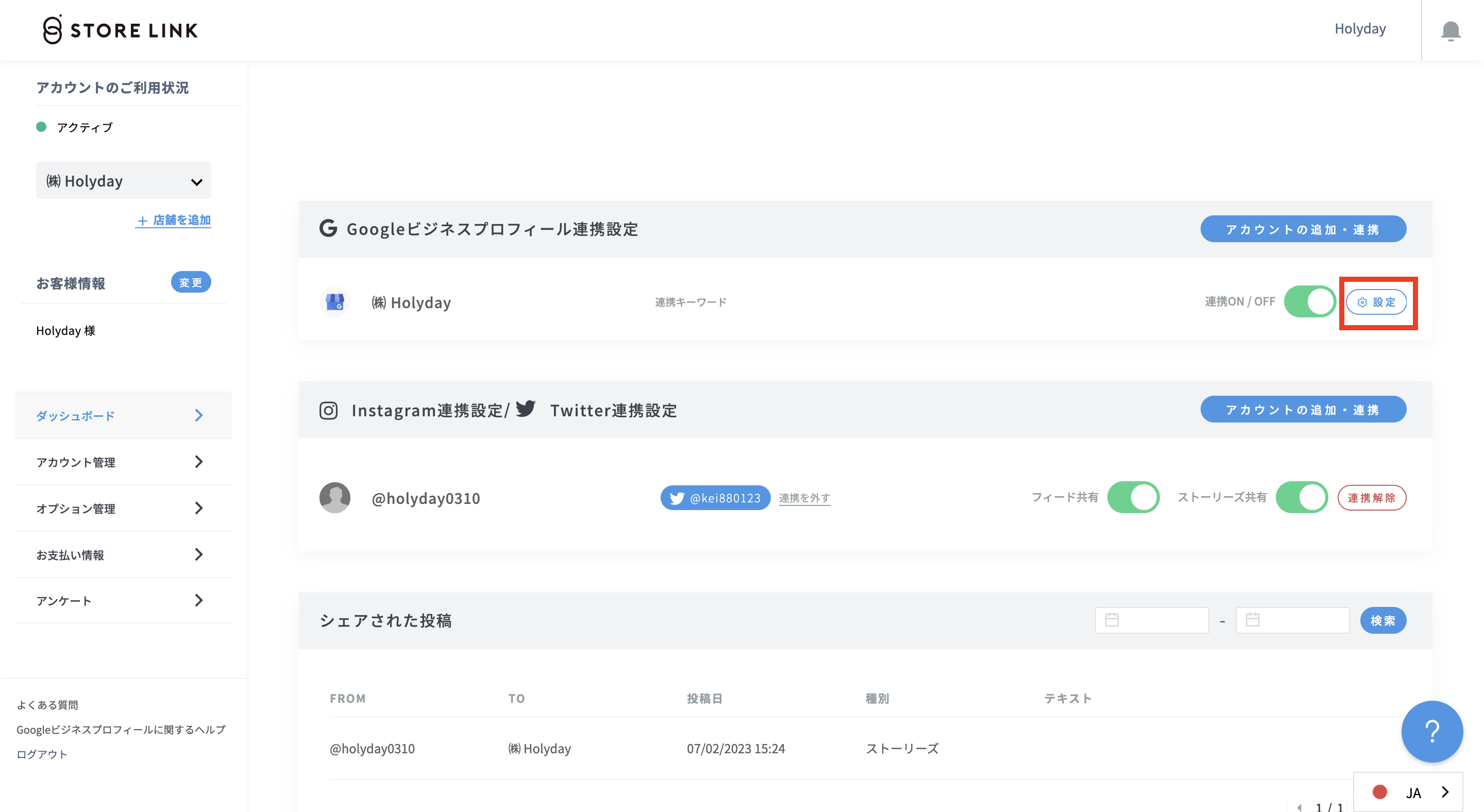Click the Google G icon in header
Image resolution: width=1484 pixels, height=812 pixels.
click(328, 228)
